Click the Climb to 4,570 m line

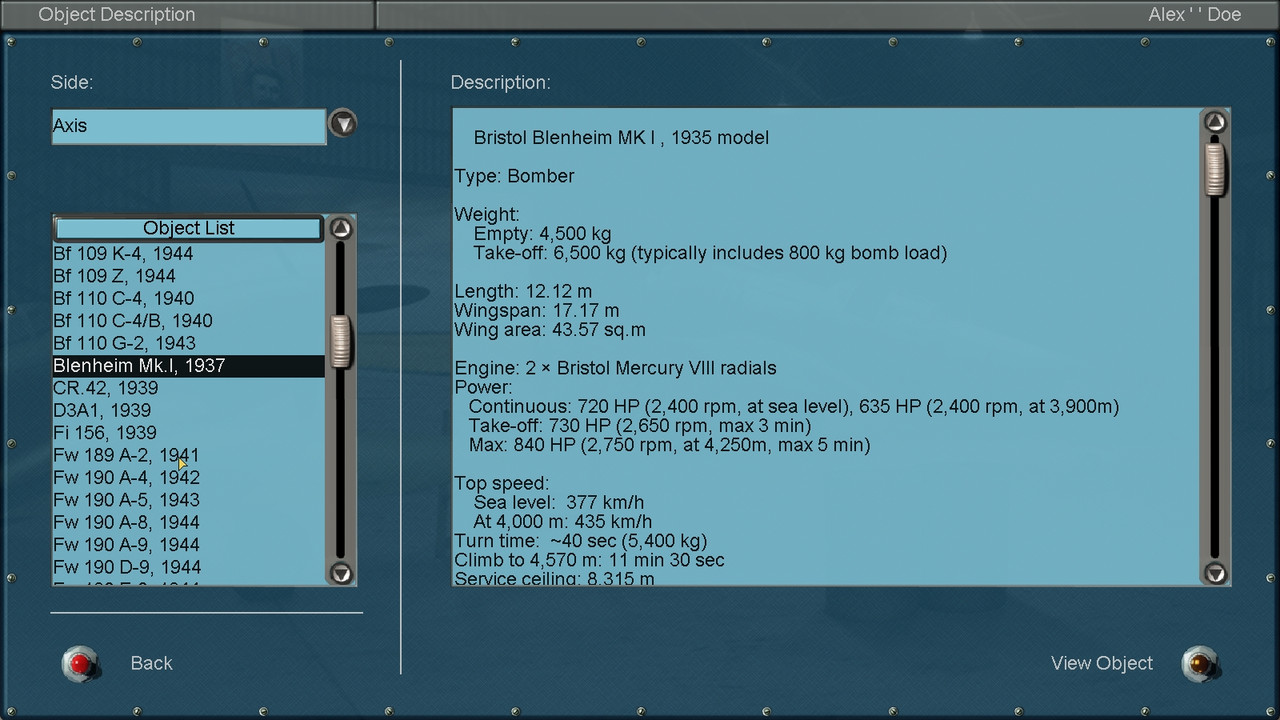point(589,560)
